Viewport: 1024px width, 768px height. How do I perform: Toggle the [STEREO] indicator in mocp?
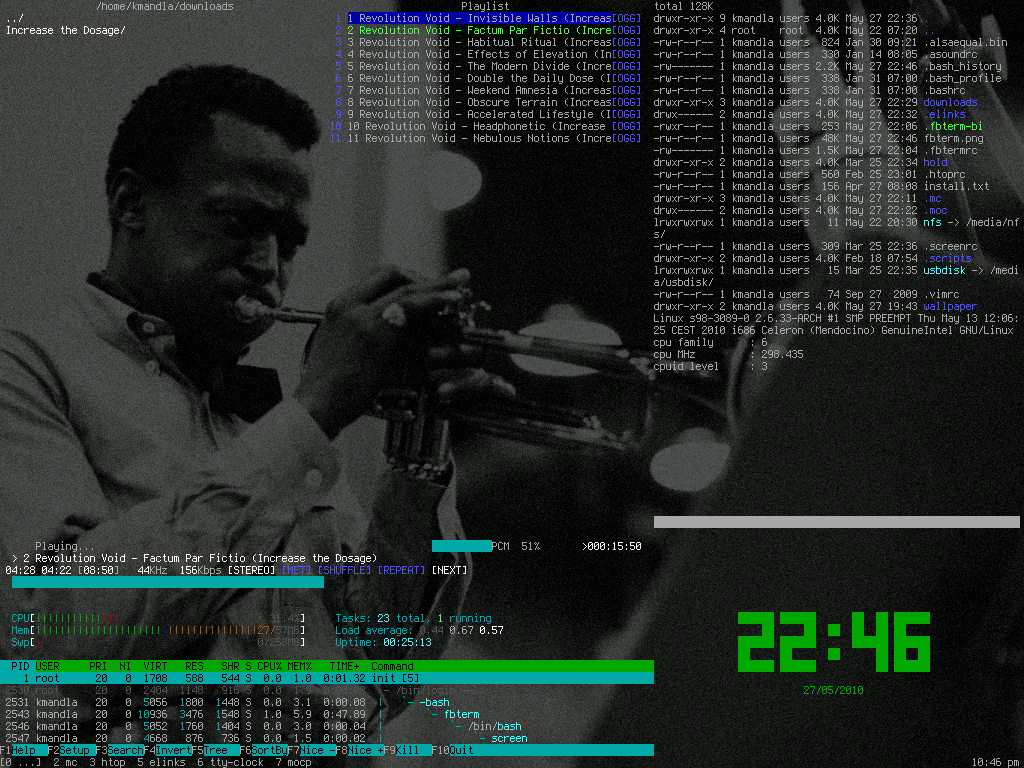coord(251,570)
